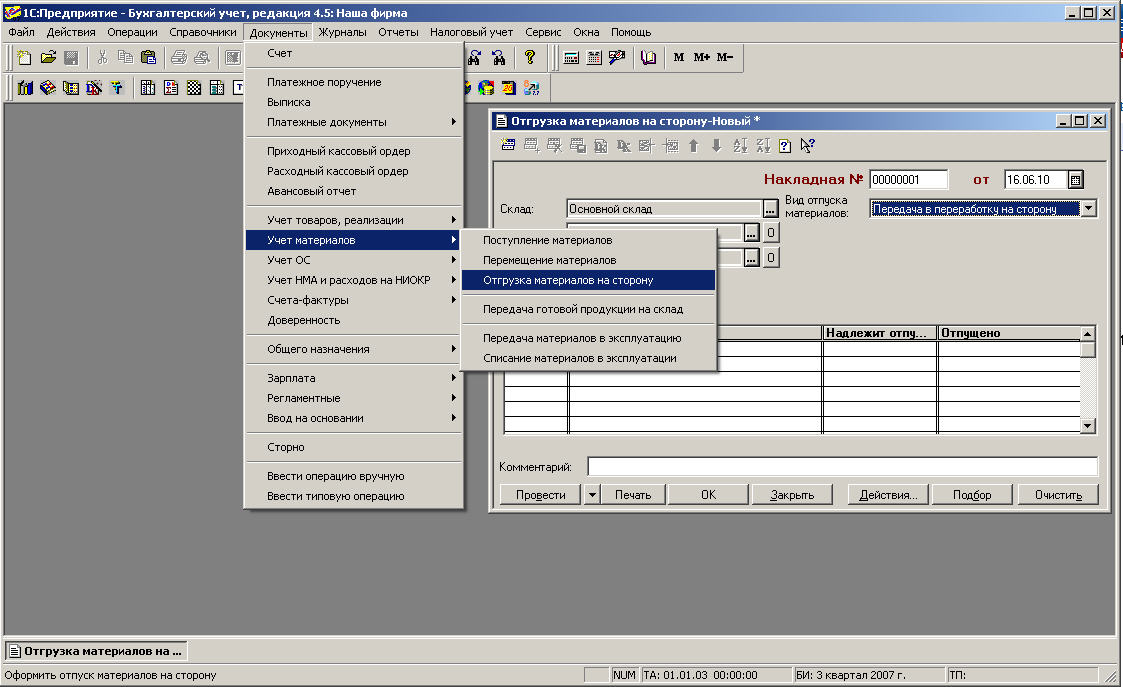1123x687 pixels.
Task: Click the new row icon in document toolbar
Action: [x=509, y=146]
